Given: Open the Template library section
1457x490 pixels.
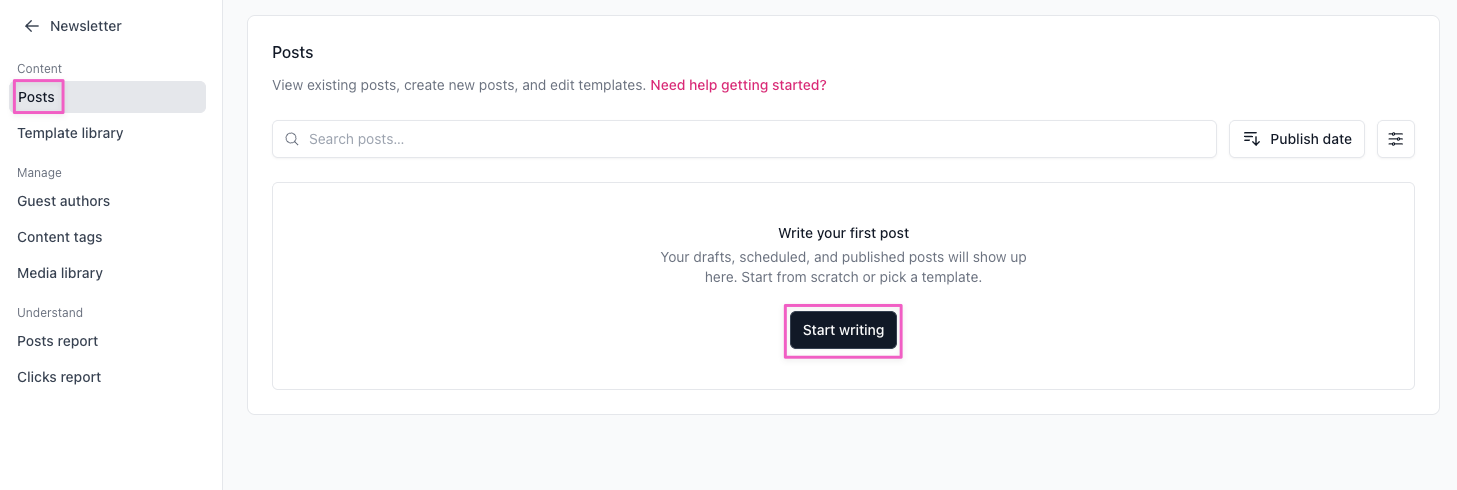Looking at the screenshot, I should [x=70, y=133].
